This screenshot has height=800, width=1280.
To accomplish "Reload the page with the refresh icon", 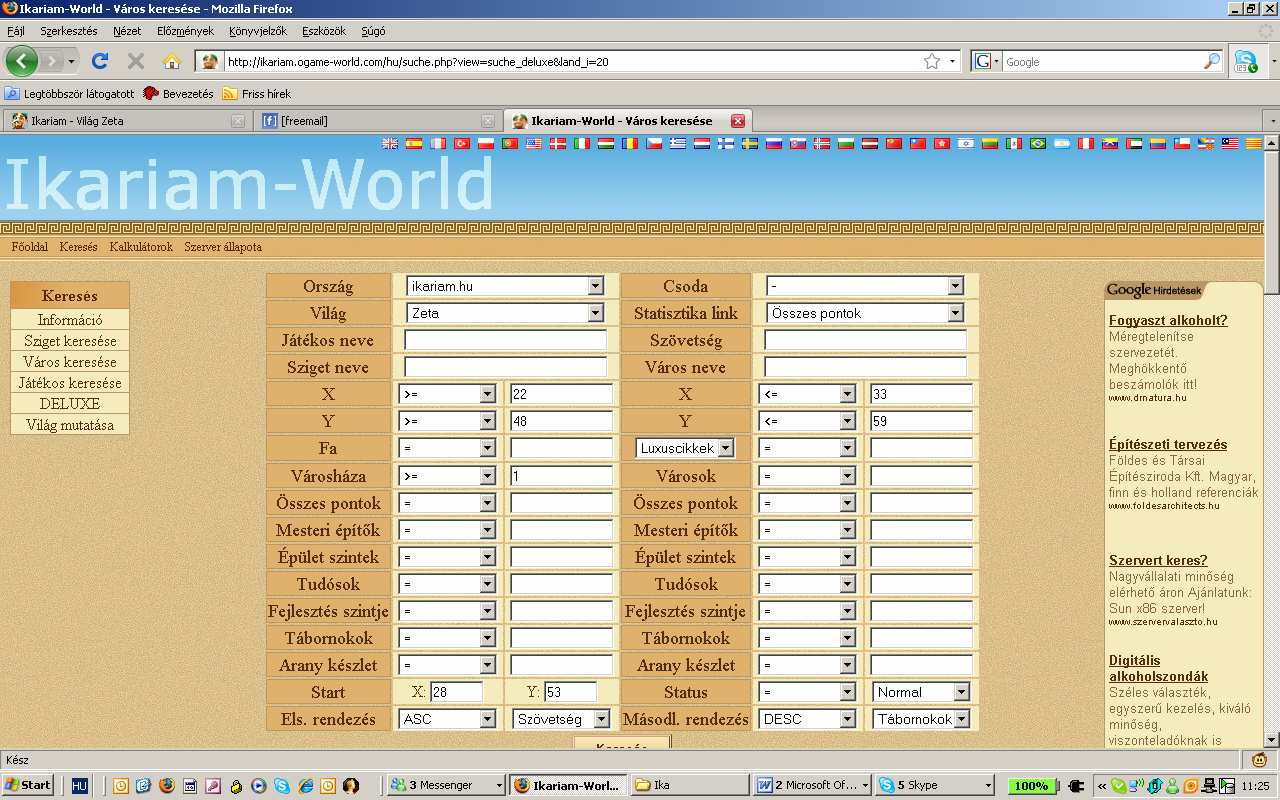I will click(x=99, y=61).
